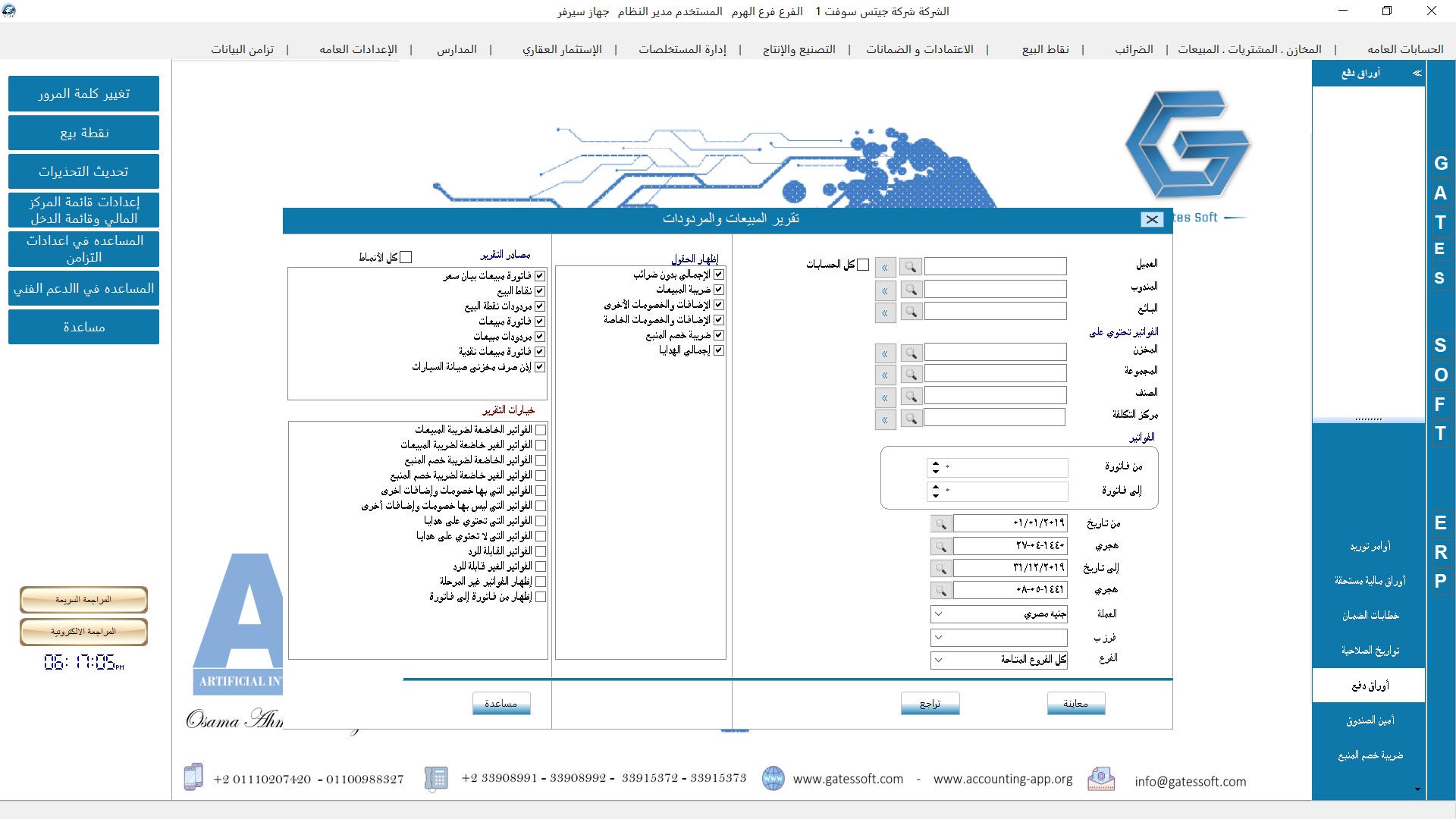Uncheck نقاط البيع source checkbox
This screenshot has height=819, width=1456.
539,291
